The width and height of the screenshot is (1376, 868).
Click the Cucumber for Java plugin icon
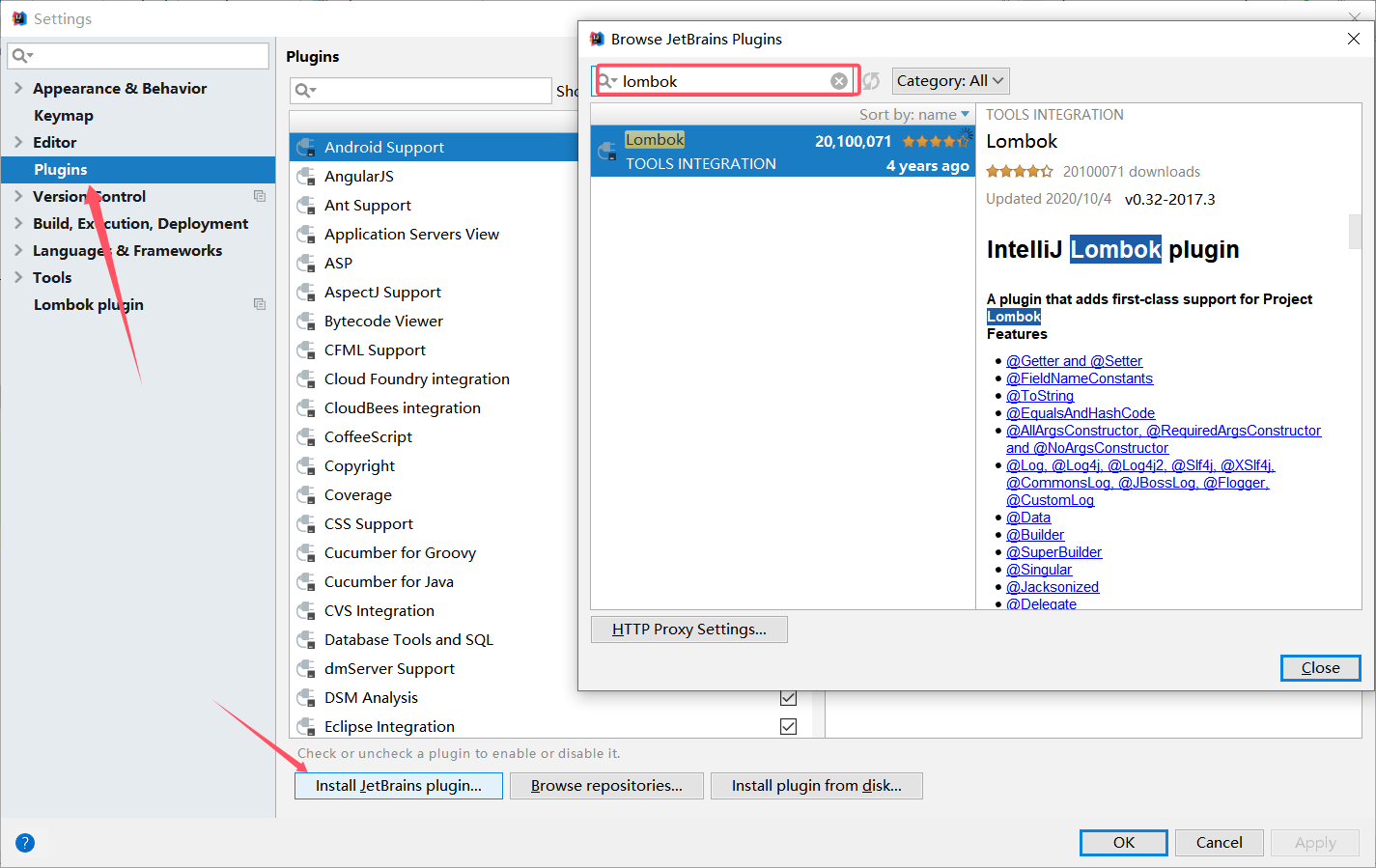coord(306,582)
